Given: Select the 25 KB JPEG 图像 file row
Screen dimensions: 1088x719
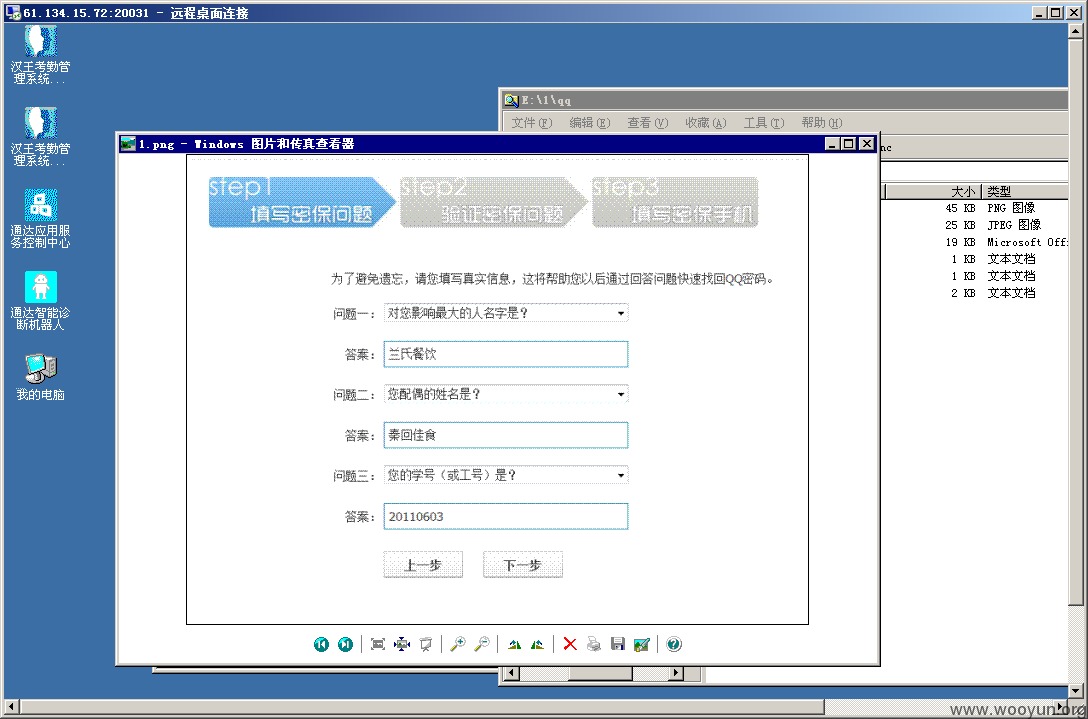Looking at the screenshot, I should coord(974,225).
